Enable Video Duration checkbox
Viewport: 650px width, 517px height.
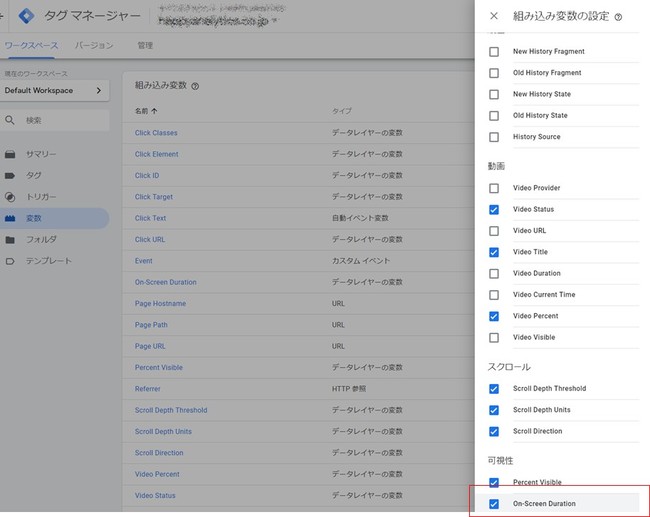494,274
